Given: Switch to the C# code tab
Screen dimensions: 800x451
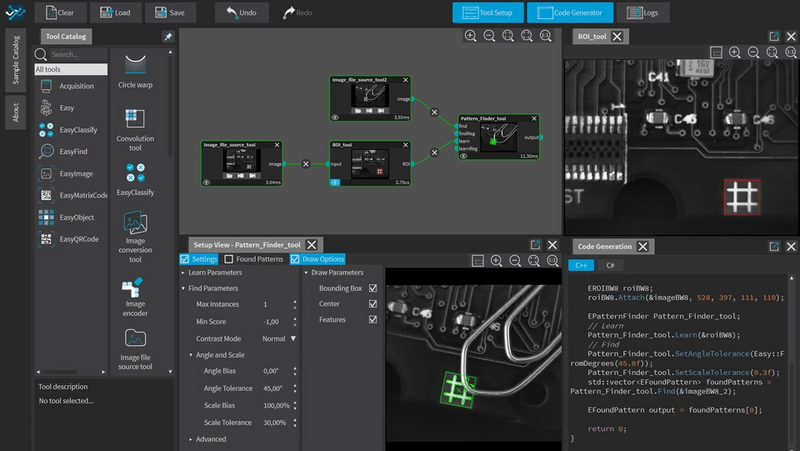Looking at the screenshot, I should coord(609,266).
